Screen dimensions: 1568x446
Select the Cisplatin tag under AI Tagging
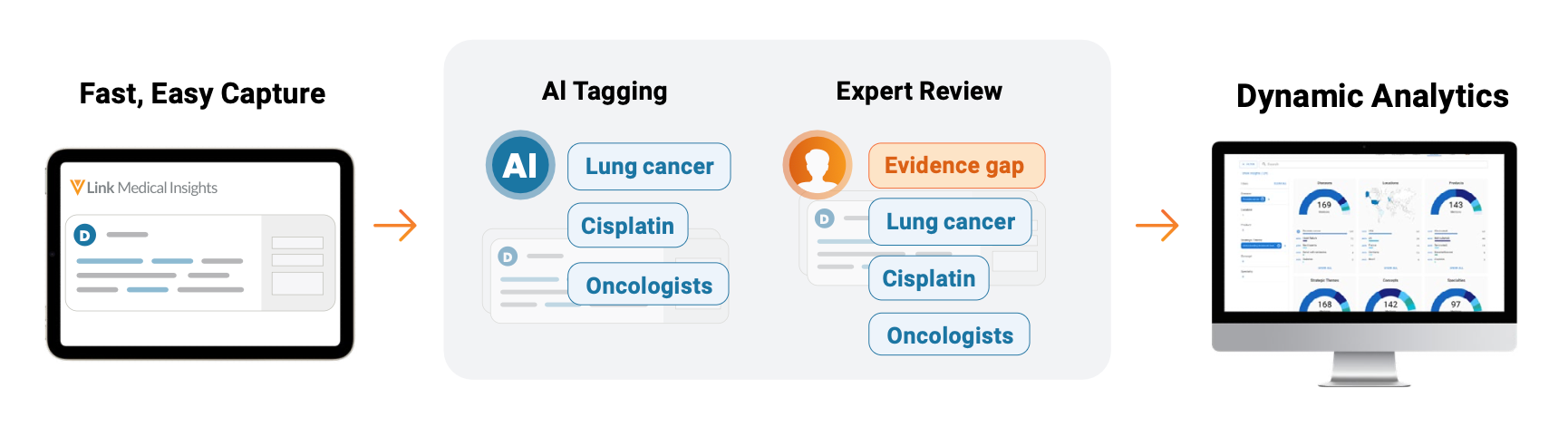point(627,226)
